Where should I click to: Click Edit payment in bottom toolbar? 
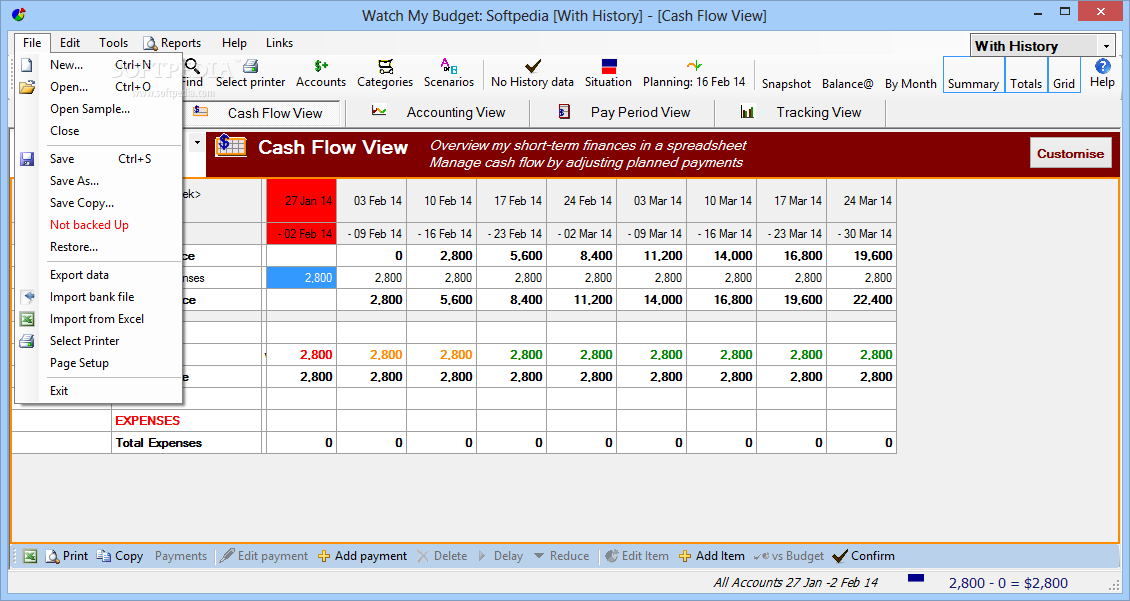click(x=264, y=556)
